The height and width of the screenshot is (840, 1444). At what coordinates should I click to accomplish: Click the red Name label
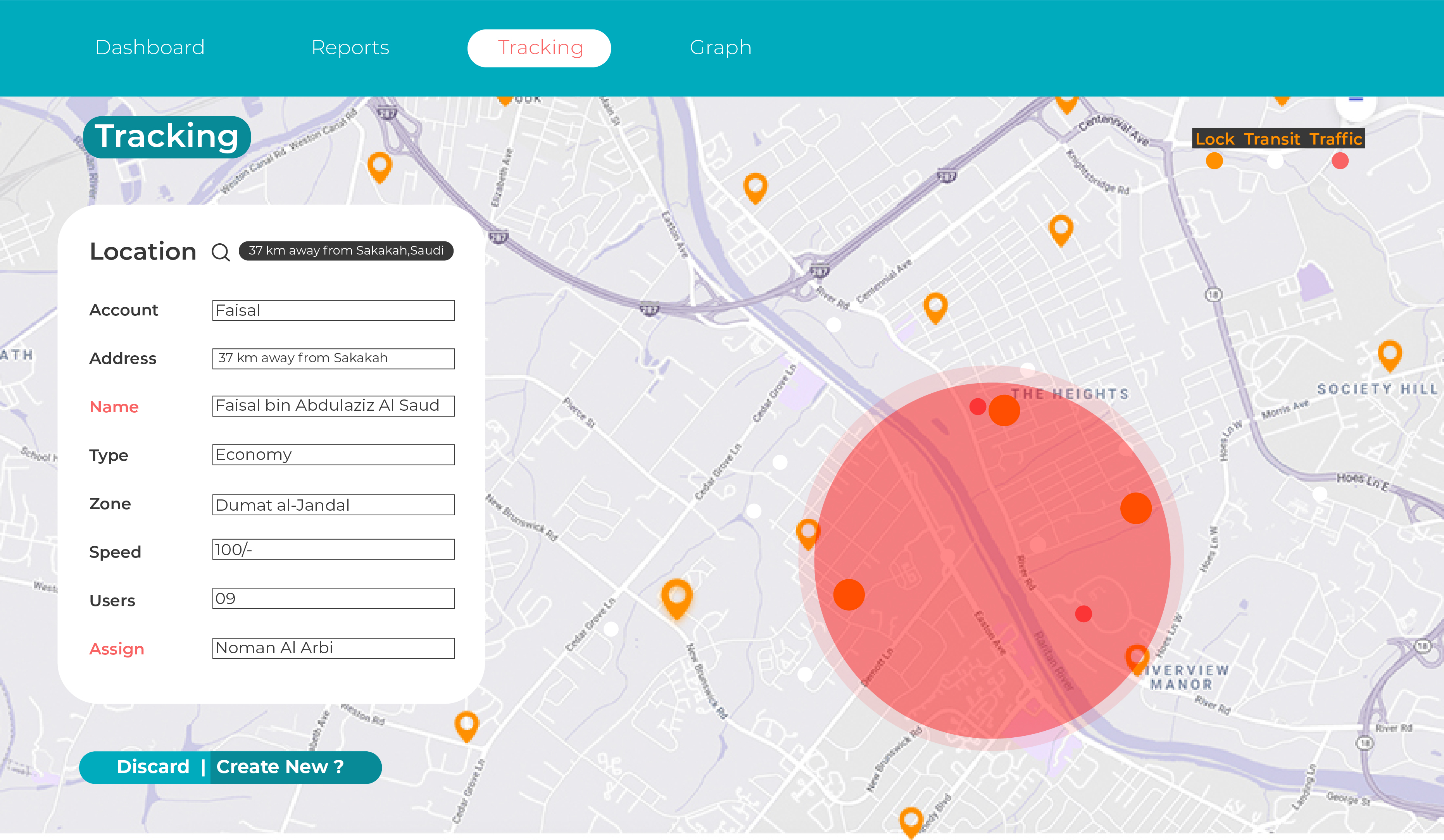pyautogui.click(x=114, y=406)
